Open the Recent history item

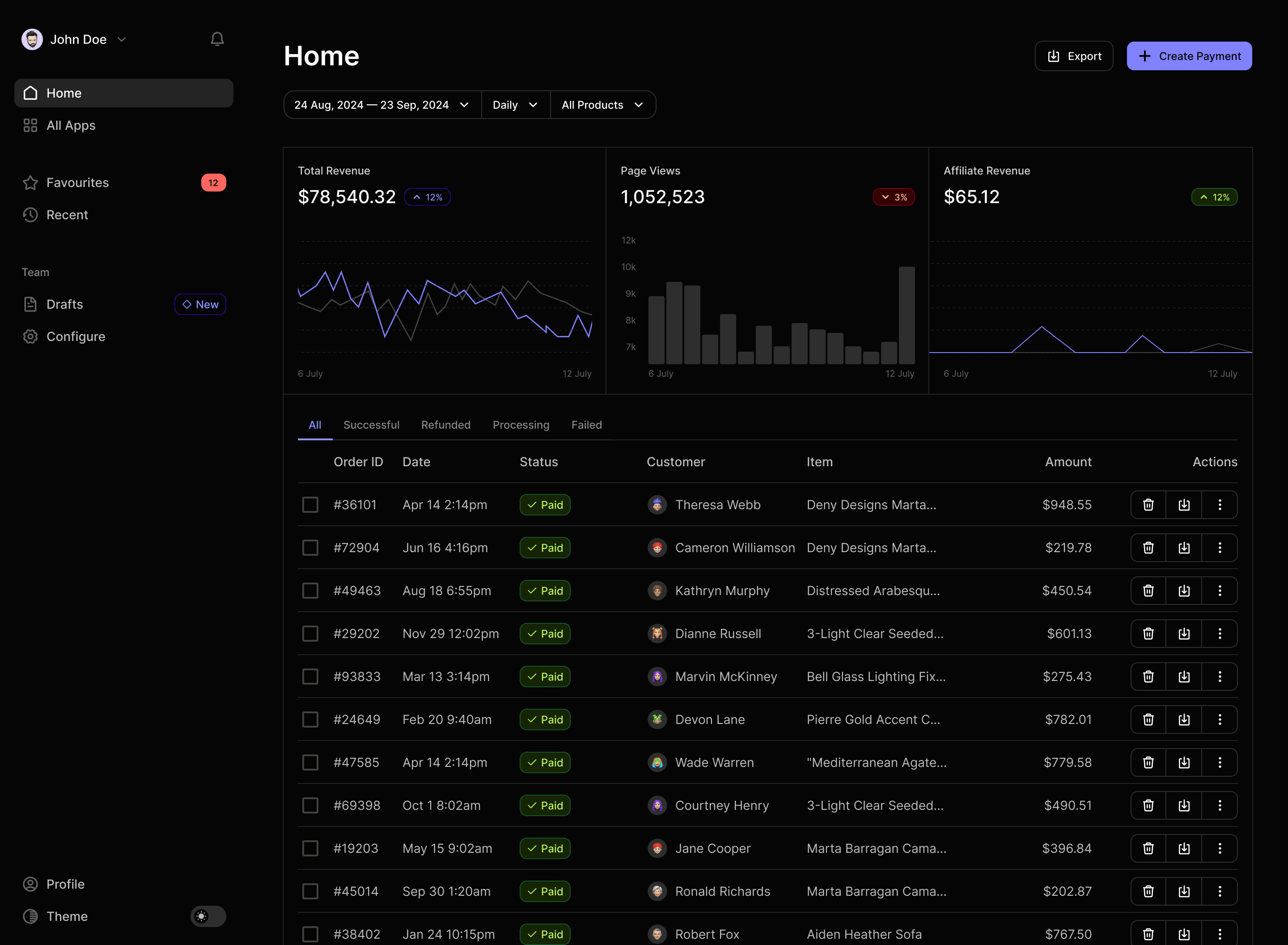[67, 214]
